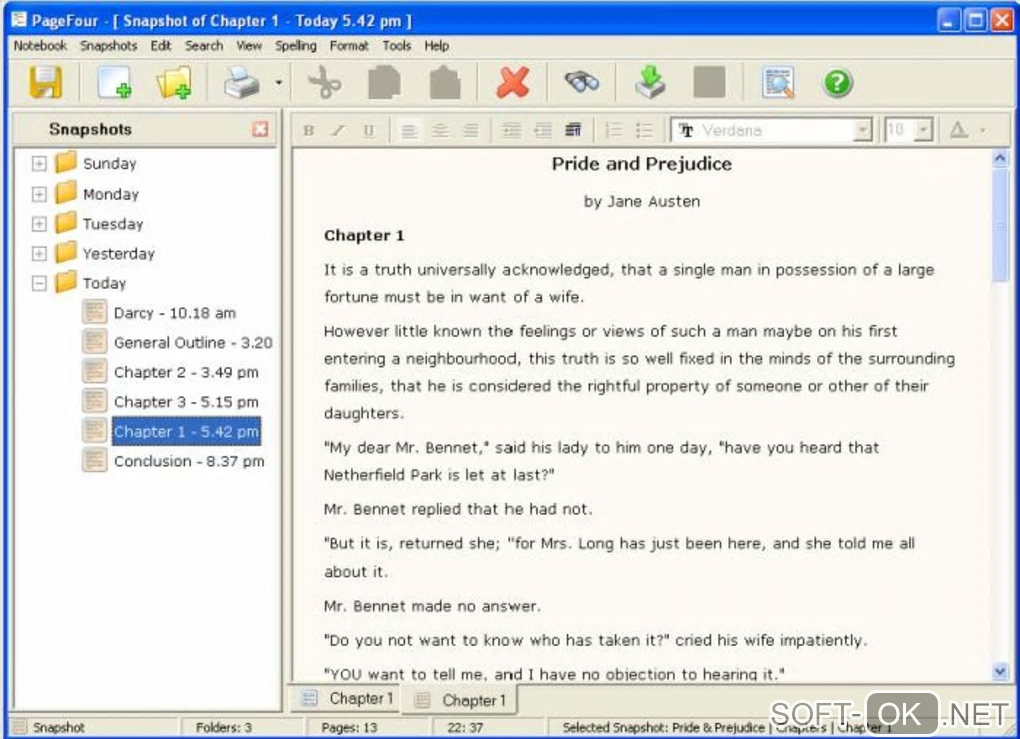This screenshot has height=739, width=1020.
Task: Click the red X Delete icon
Action: tap(513, 83)
